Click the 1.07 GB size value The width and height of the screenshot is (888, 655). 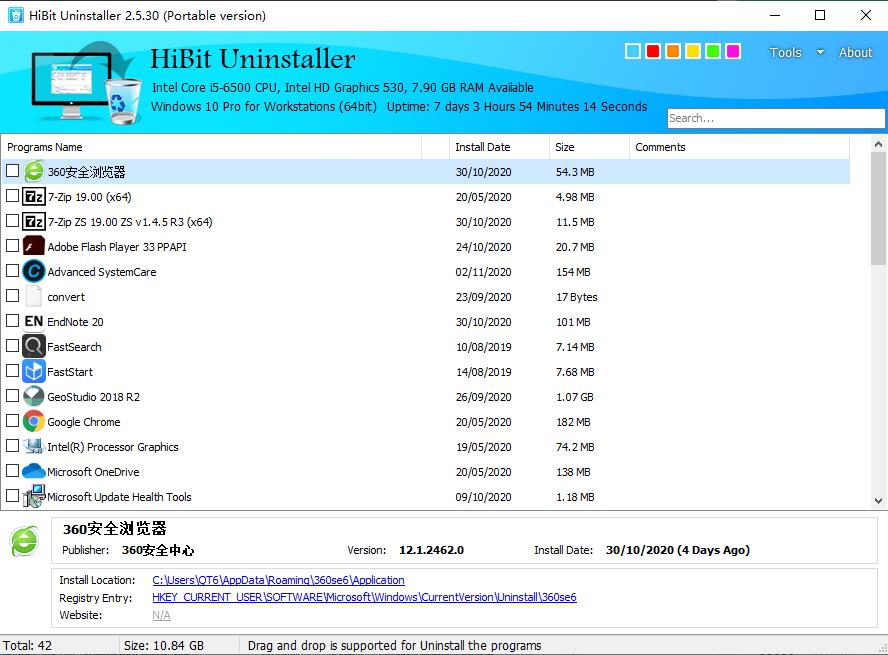[574, 397]
